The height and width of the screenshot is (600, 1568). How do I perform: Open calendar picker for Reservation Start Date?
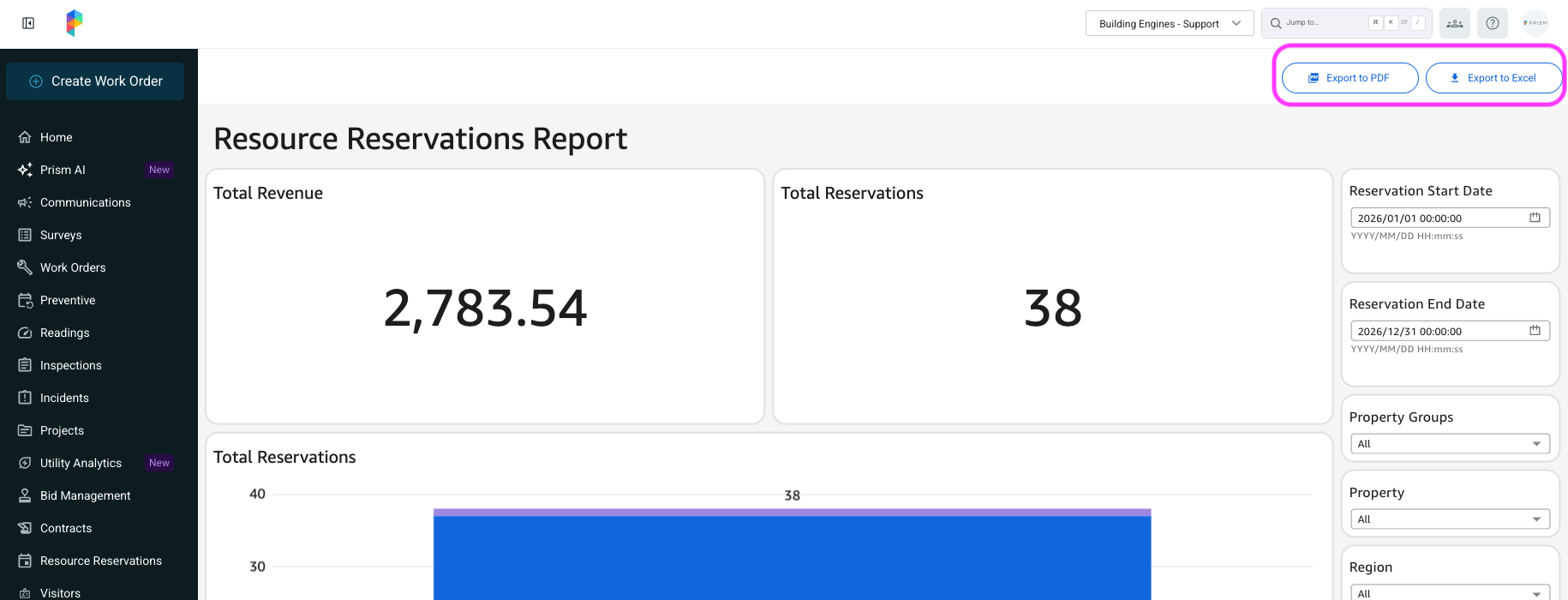1535,218
